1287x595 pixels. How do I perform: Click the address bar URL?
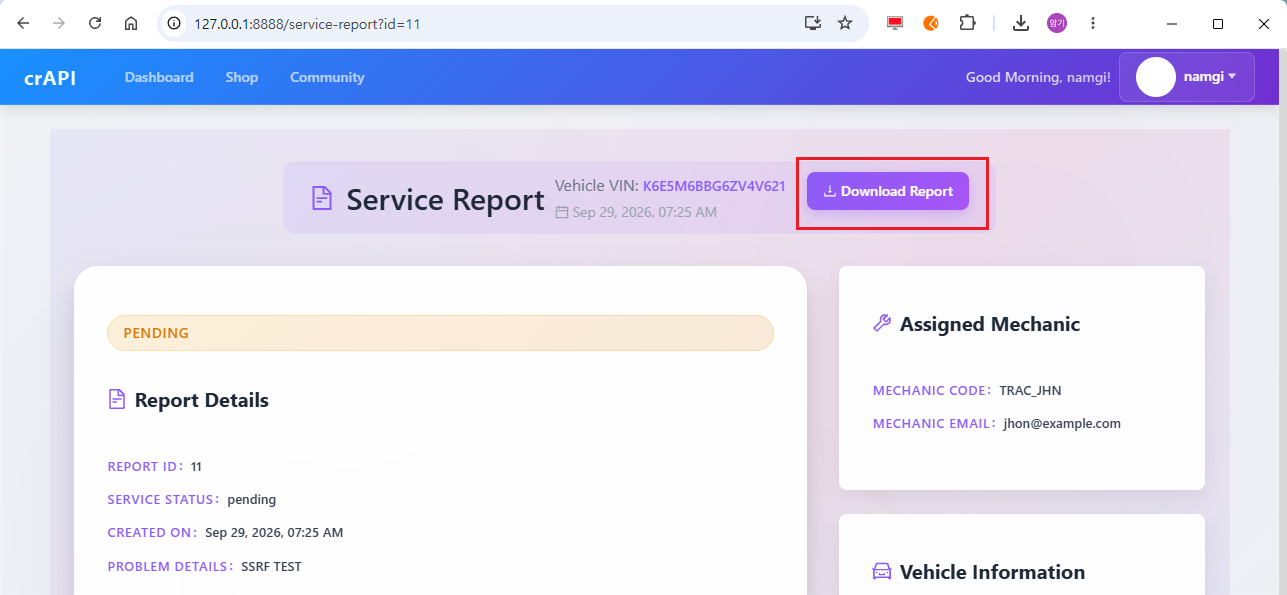click(307, 24)
